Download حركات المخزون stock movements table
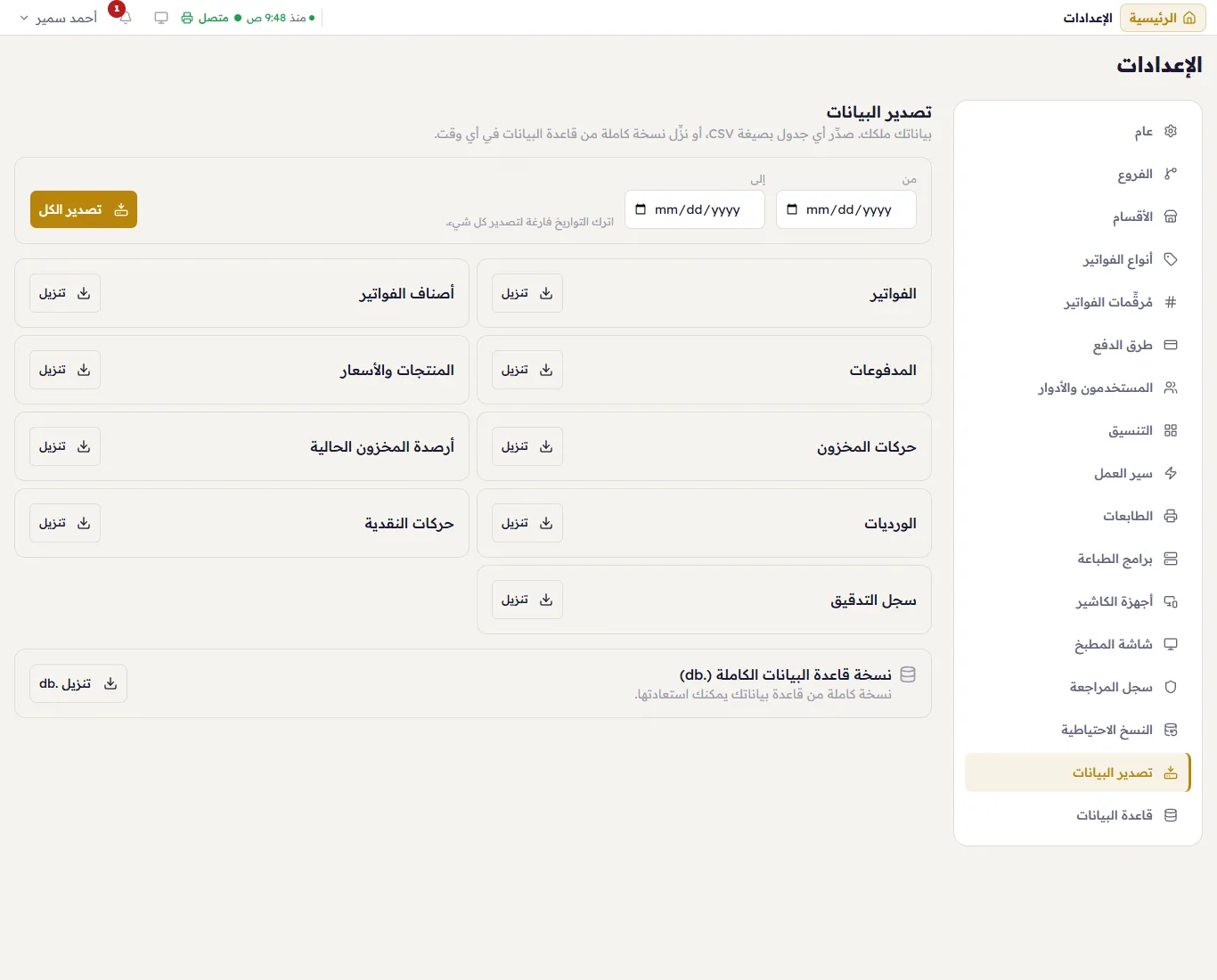This screenshot has height=980, width=1217. [527, 446]
